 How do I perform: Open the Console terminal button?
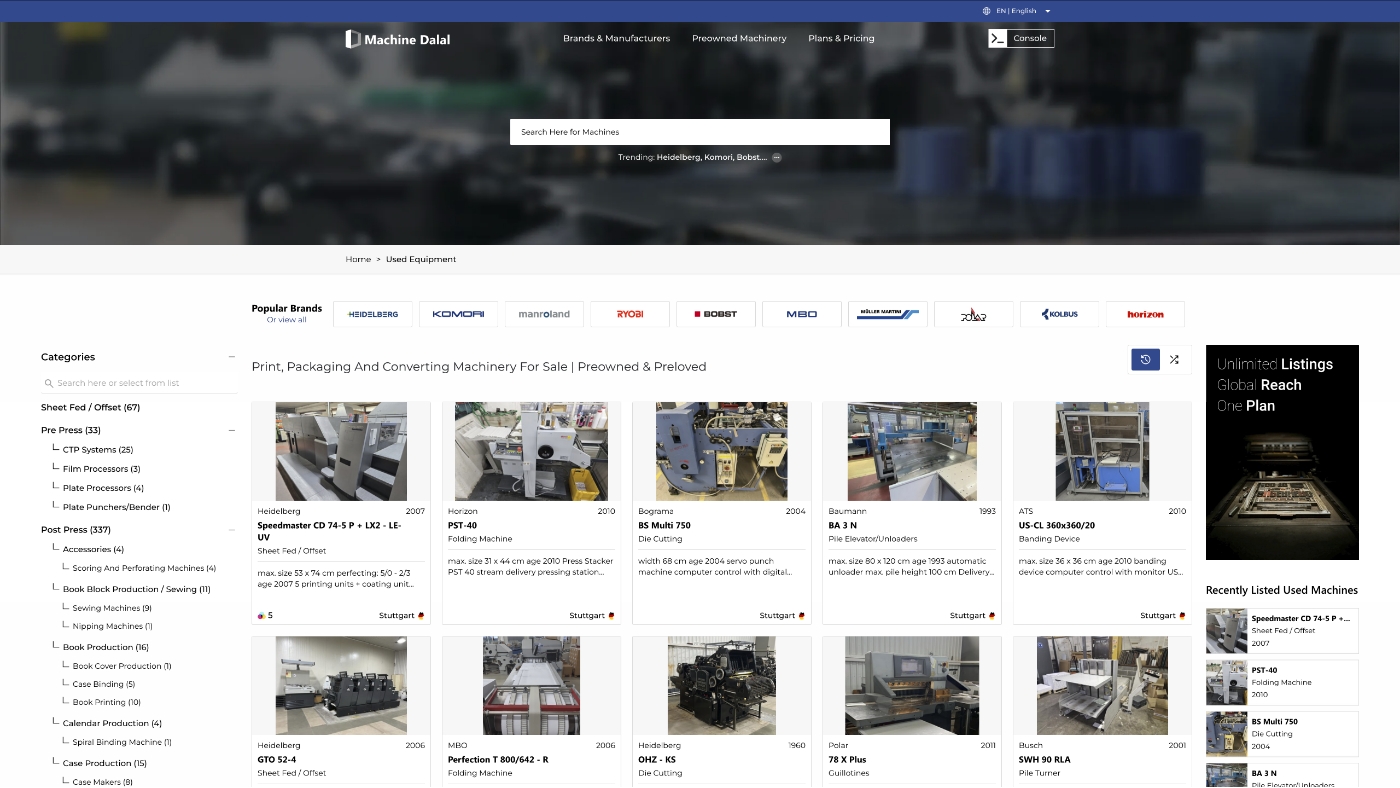click(1021, 38)
